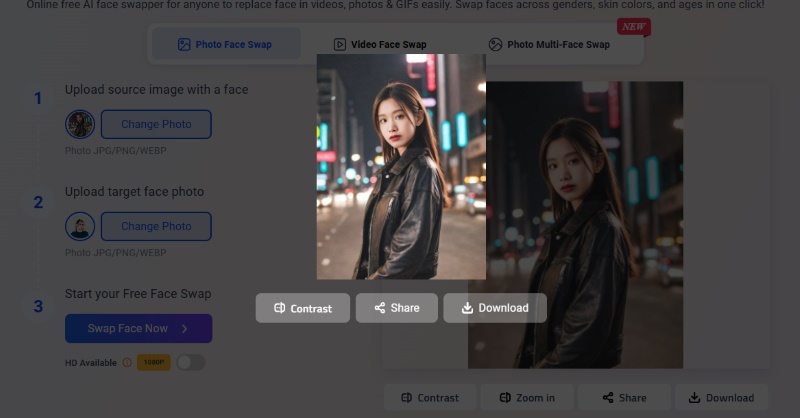
Task: Open the Photo Multi-Face Swap tab
Action: click(549, 44)
